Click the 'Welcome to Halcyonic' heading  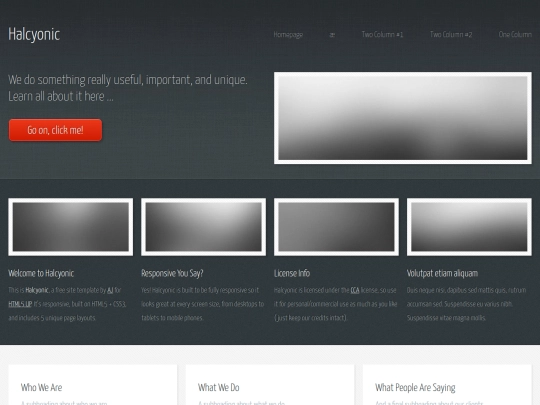click(41, 273)
